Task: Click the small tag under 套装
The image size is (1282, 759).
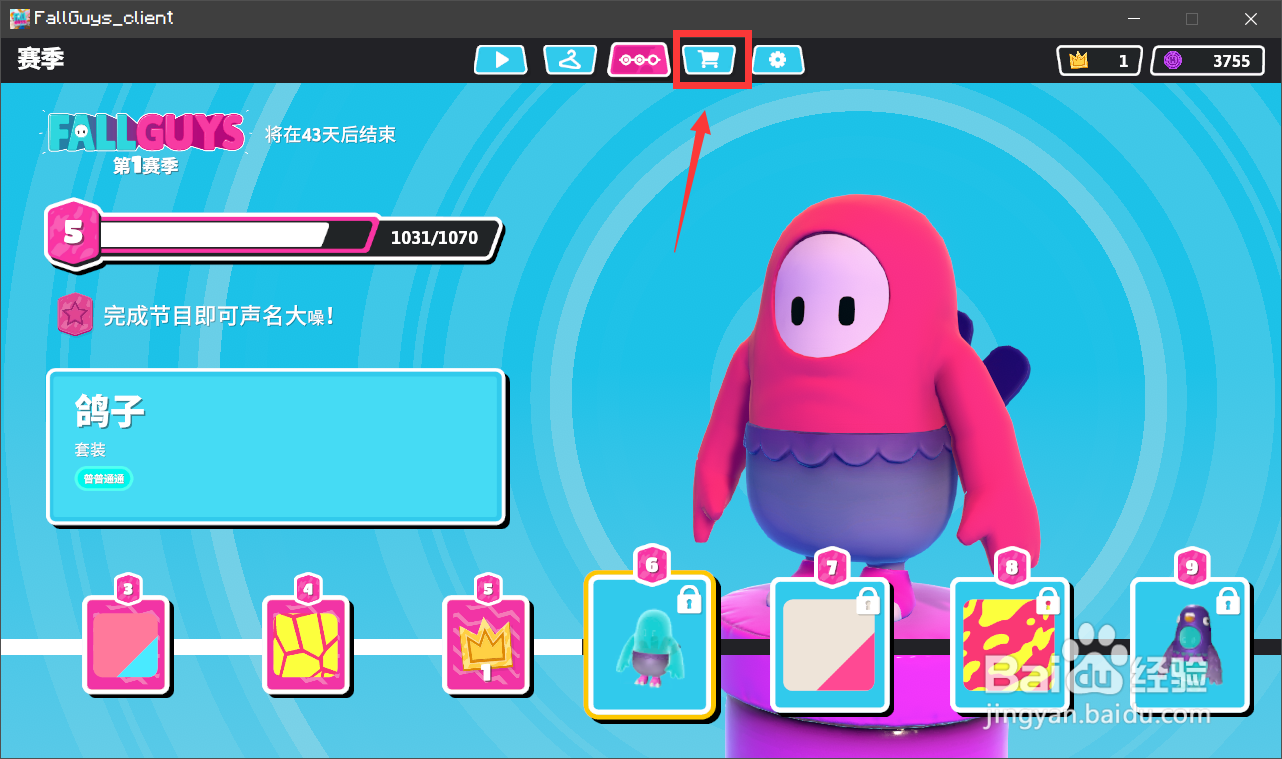Action: coord(104,479)
